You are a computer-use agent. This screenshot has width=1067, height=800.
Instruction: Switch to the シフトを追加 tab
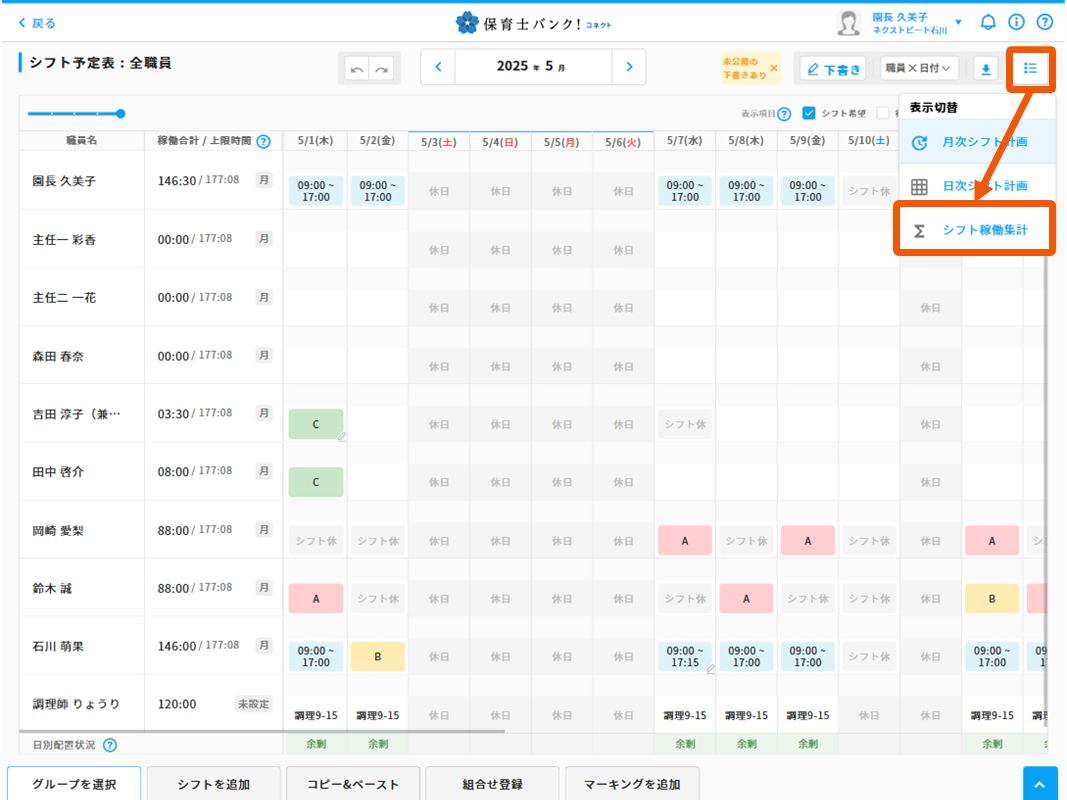(x=213, y=784)
